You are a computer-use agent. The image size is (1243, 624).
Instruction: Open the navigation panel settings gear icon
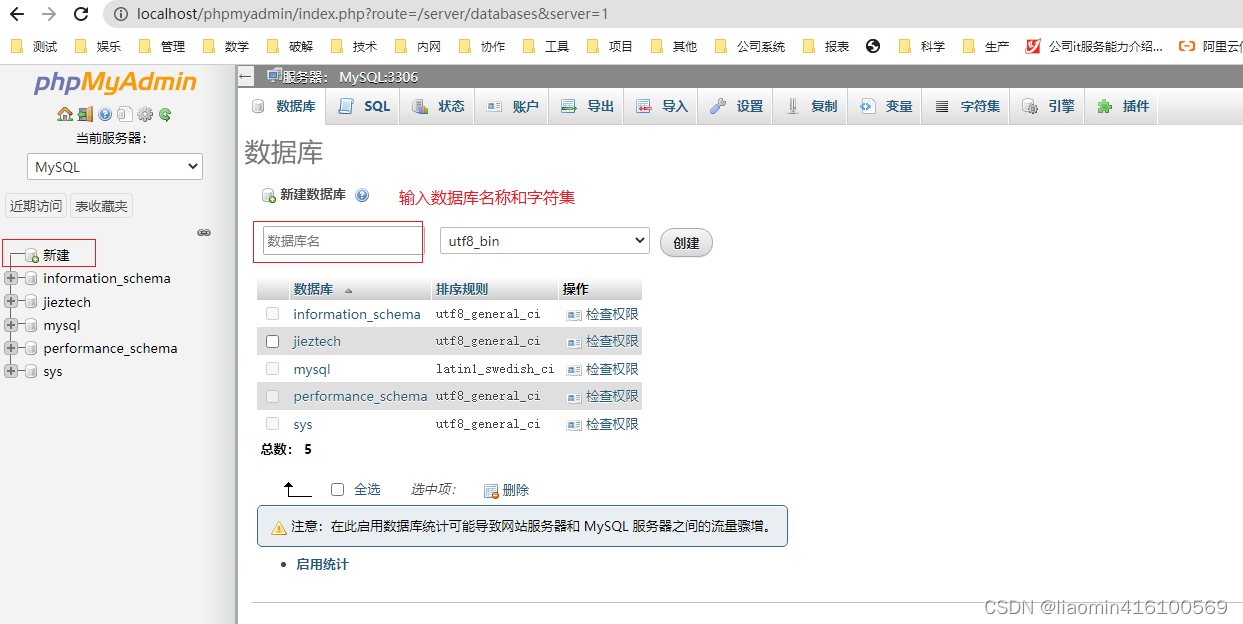145,114
